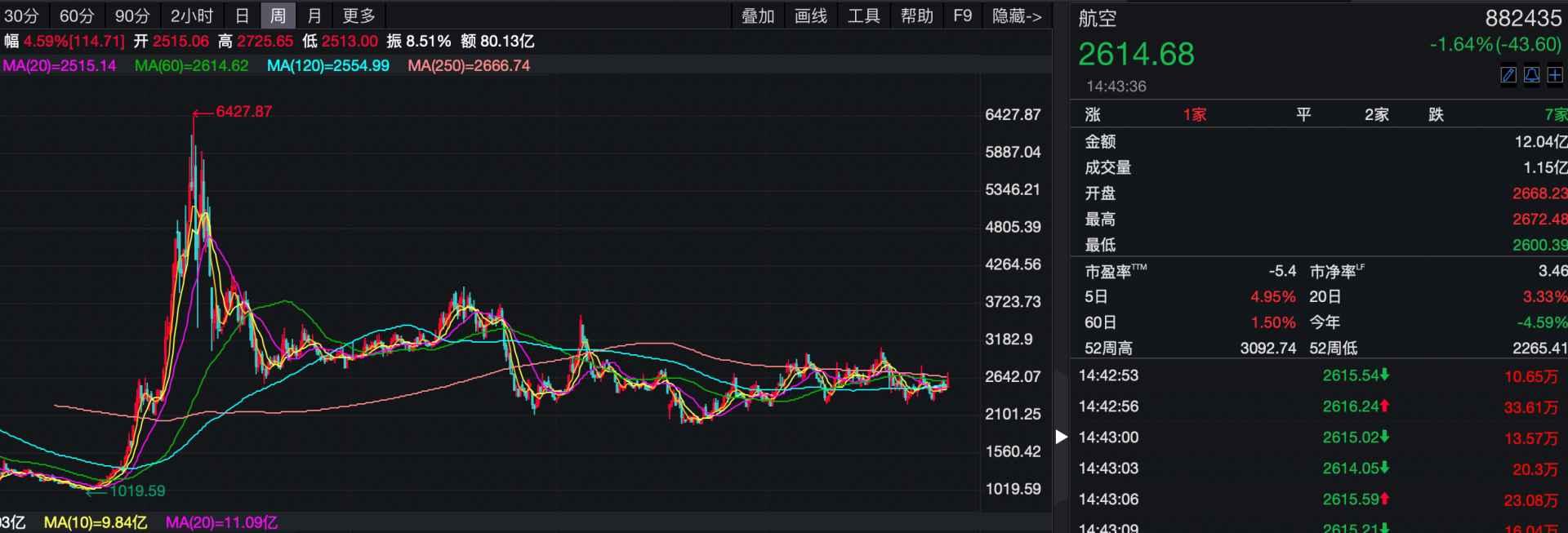The height and width of the screenshot is (533, 1568).
Task: Switch to 日 daily chart
Action: [242, 16]
